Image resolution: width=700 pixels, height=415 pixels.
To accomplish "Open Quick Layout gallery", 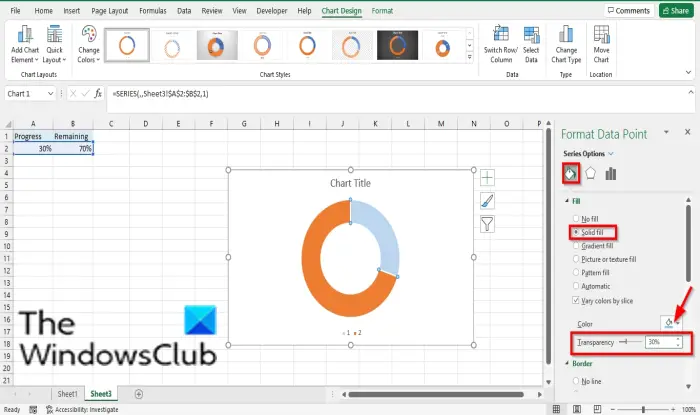I will tap(54, 45).
